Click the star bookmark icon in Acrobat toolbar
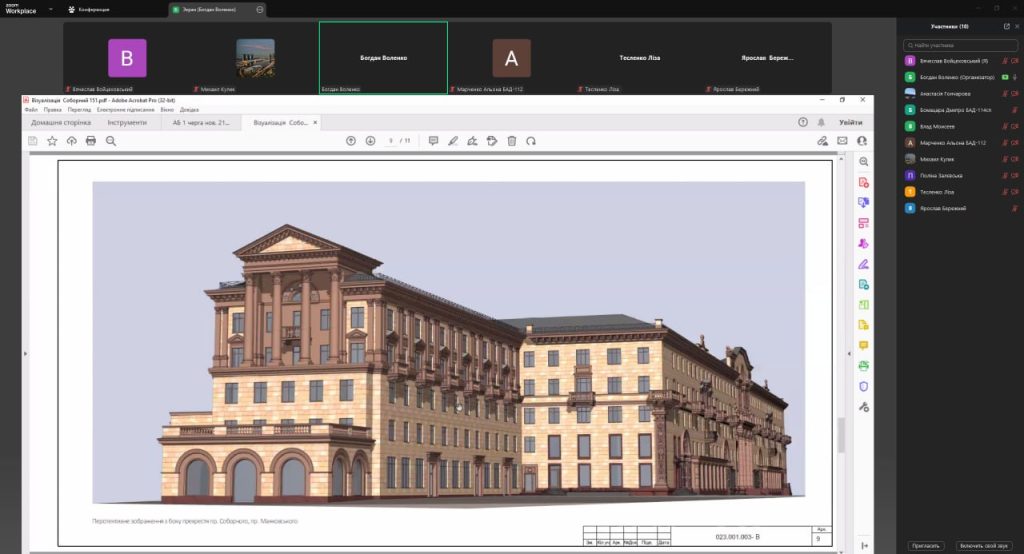The image size is (1024, 554). [52, 141]
